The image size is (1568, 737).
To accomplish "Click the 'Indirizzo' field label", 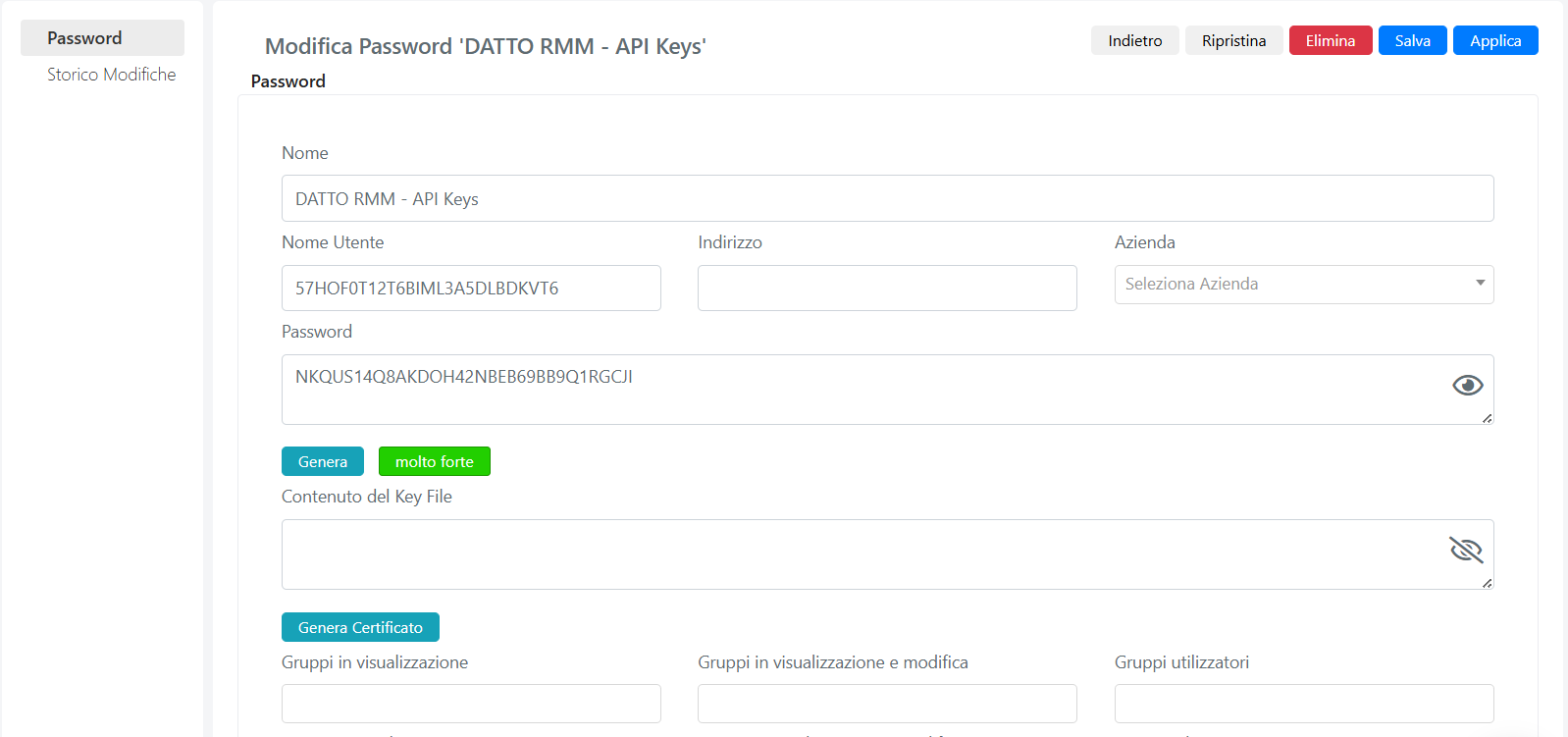I will point(730,242).
